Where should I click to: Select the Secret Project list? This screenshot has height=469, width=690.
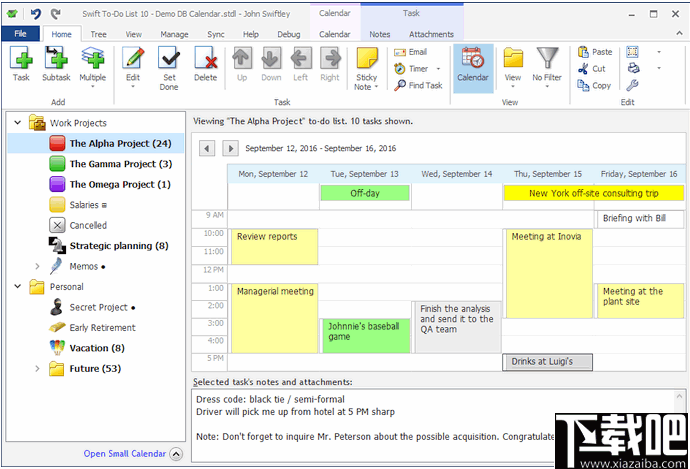92,307
